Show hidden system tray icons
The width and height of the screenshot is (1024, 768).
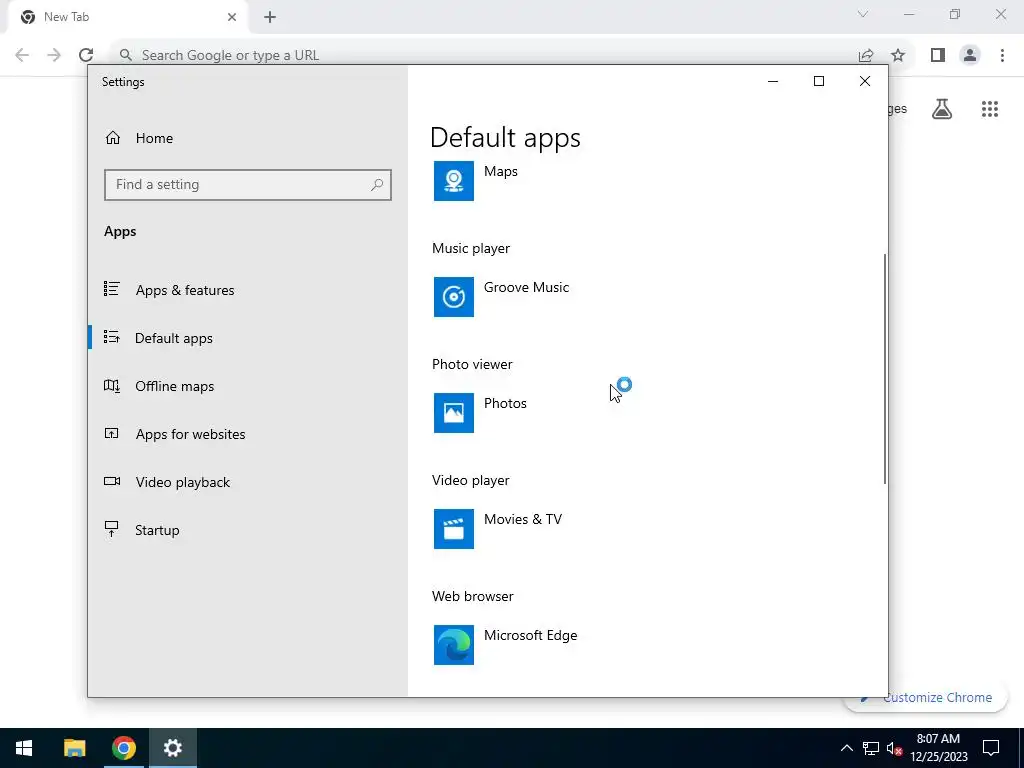coord(846,748)
